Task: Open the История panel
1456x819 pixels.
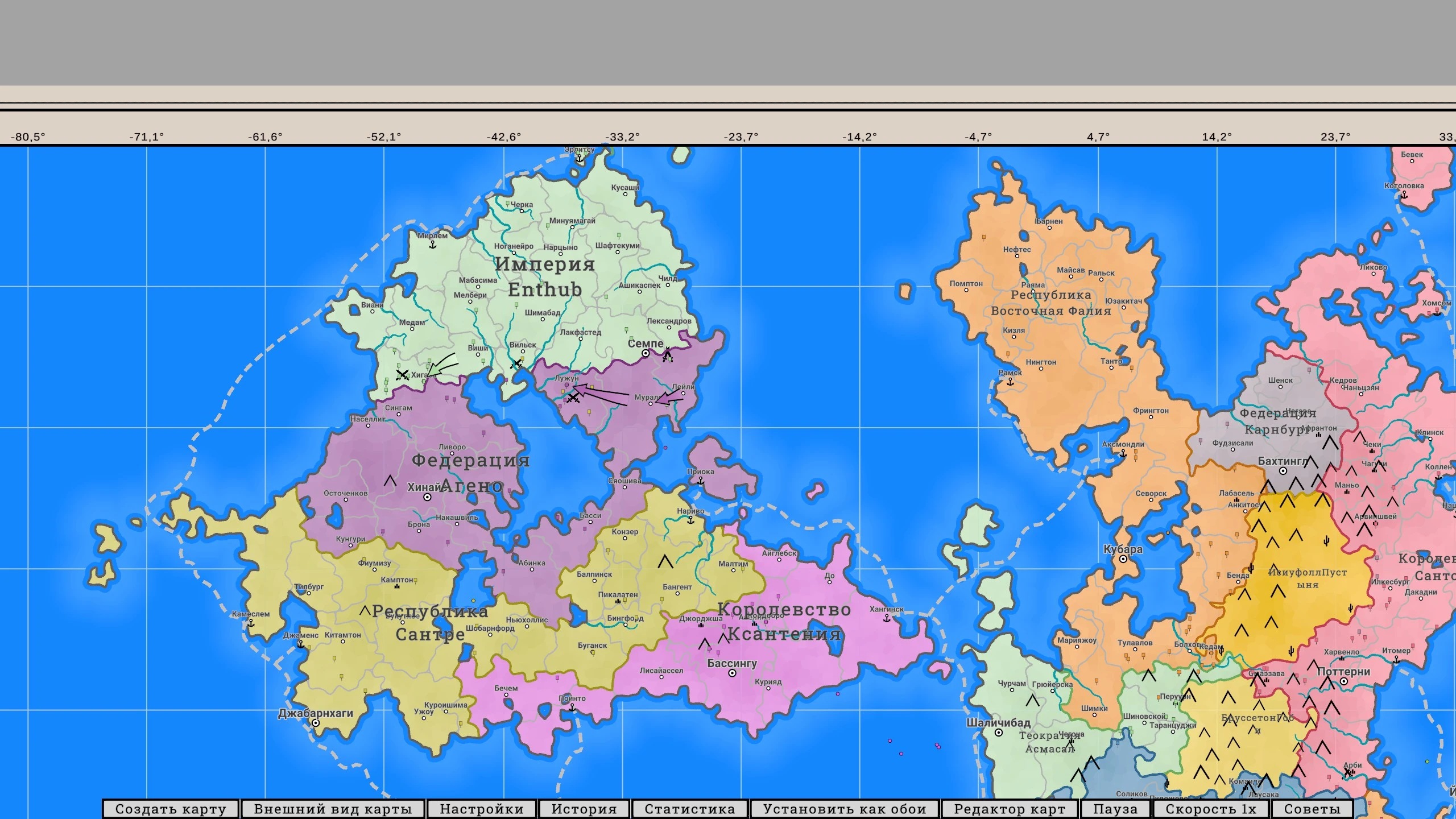Action: point(584,809)
